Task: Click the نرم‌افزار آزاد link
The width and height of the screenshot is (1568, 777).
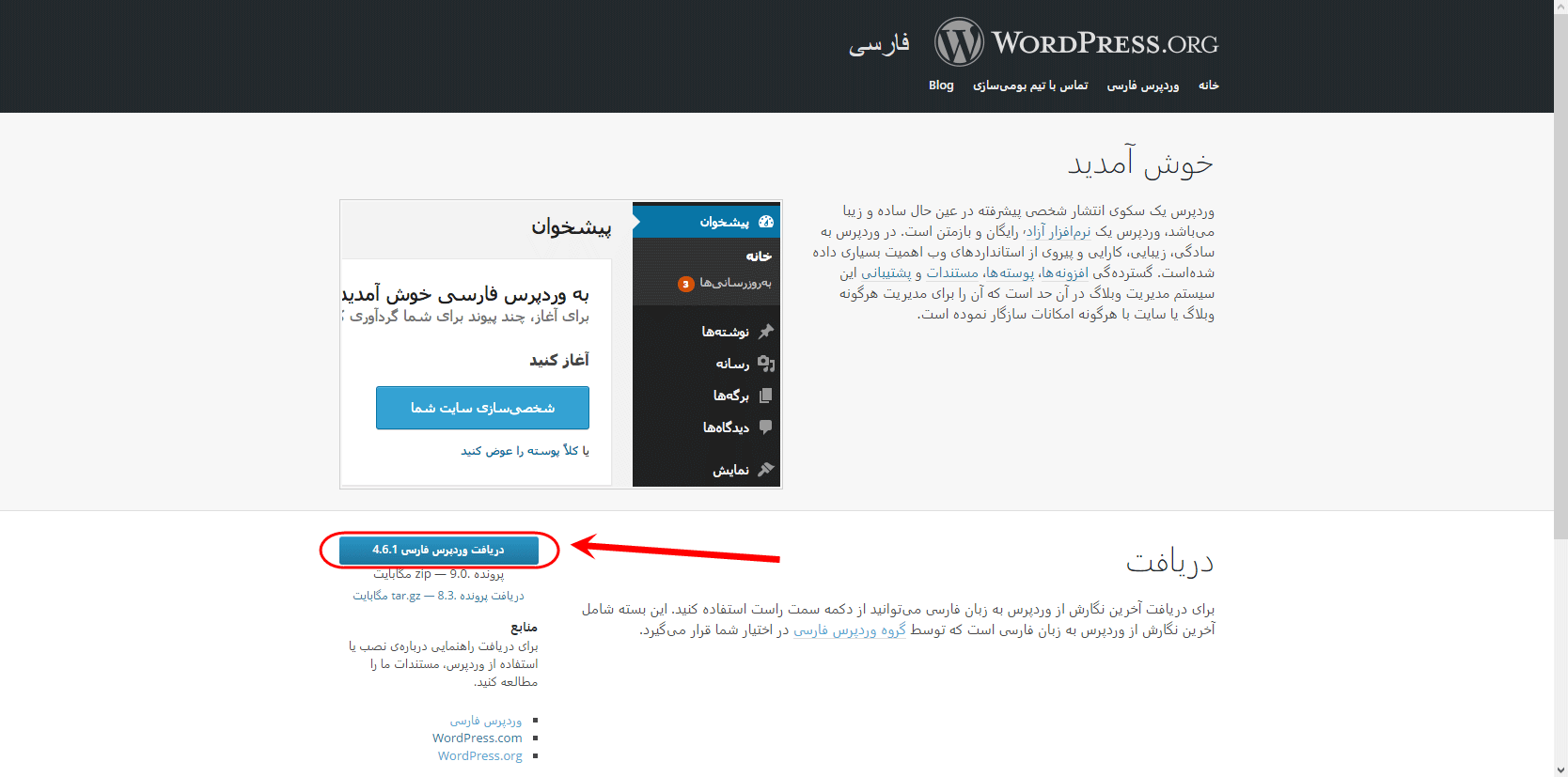Action: (x=1058, y=232)
